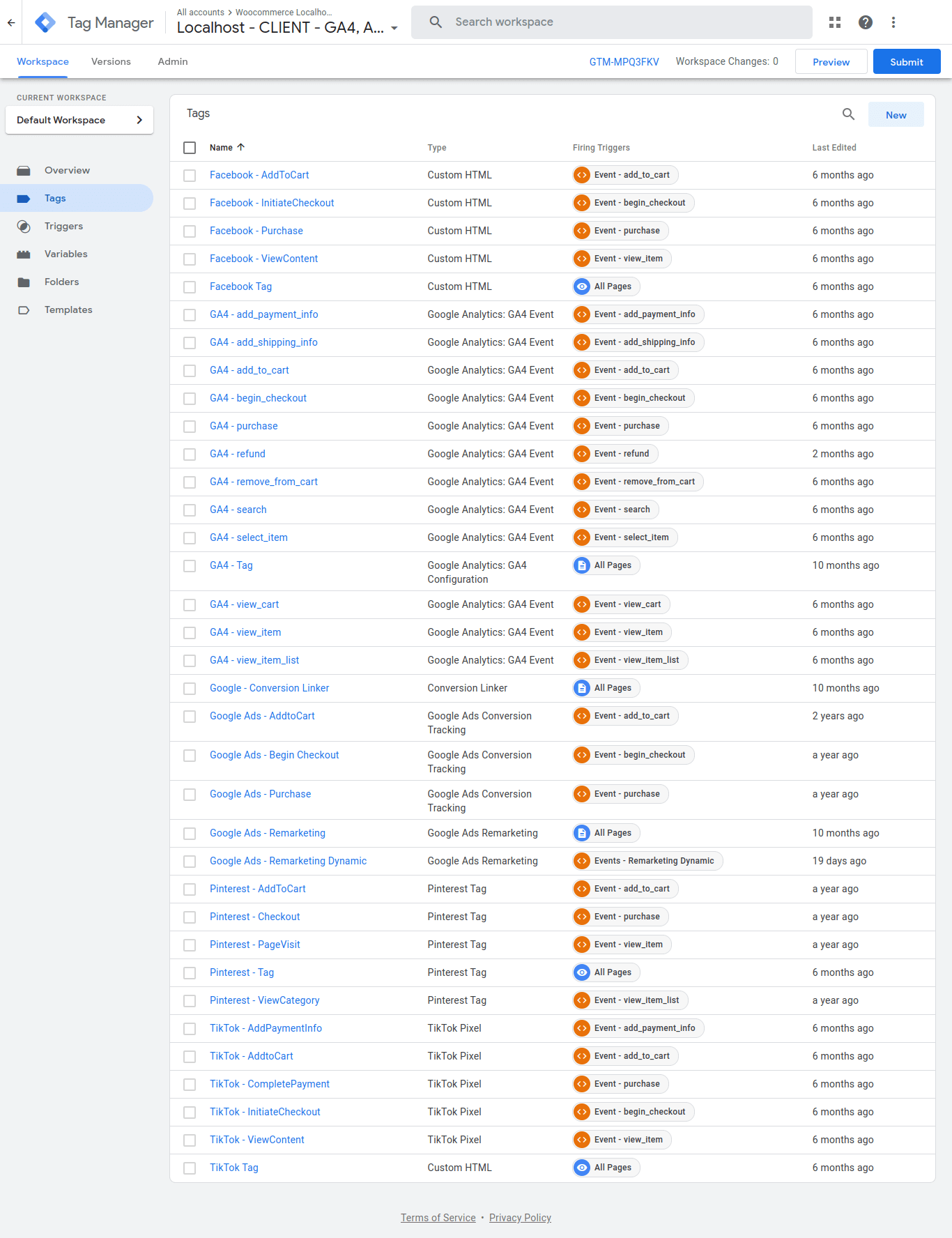Click the blue Submit button
952x1238 pixels.
click(x=906, y=61)
